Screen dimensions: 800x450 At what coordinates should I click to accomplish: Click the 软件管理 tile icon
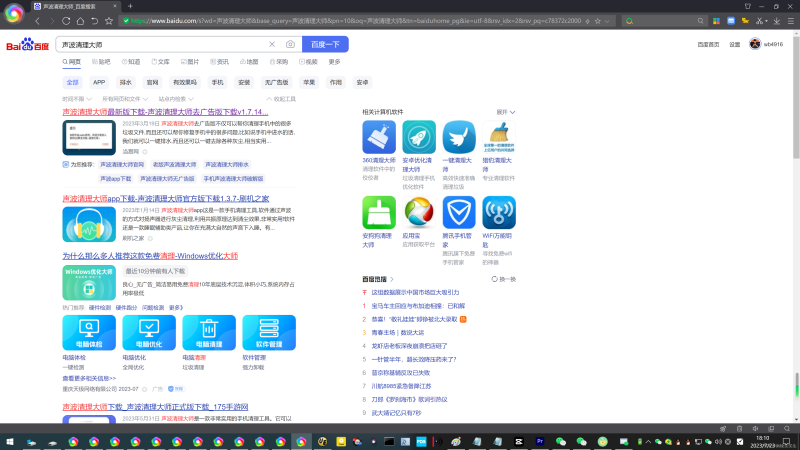269,333
